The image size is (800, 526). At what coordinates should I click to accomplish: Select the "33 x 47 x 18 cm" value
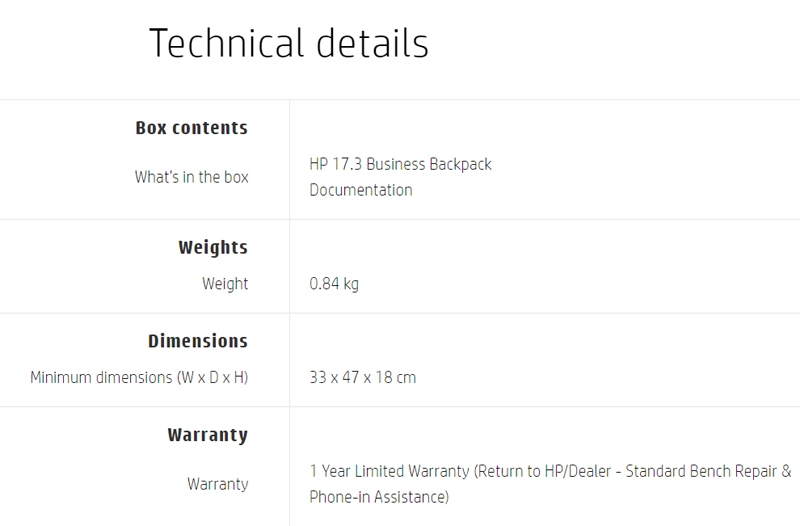click(x=363, y=378)
